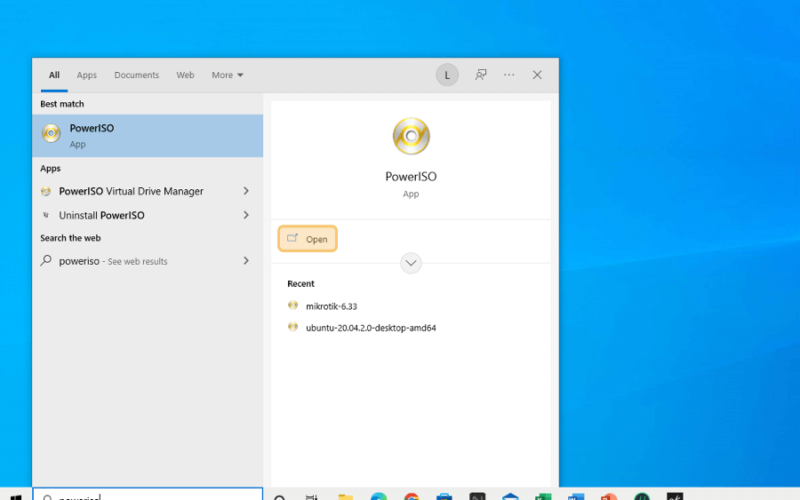Open Google Chrome from the taskbar
Screen dimensions: 800x500
click(x=411, y=496)
